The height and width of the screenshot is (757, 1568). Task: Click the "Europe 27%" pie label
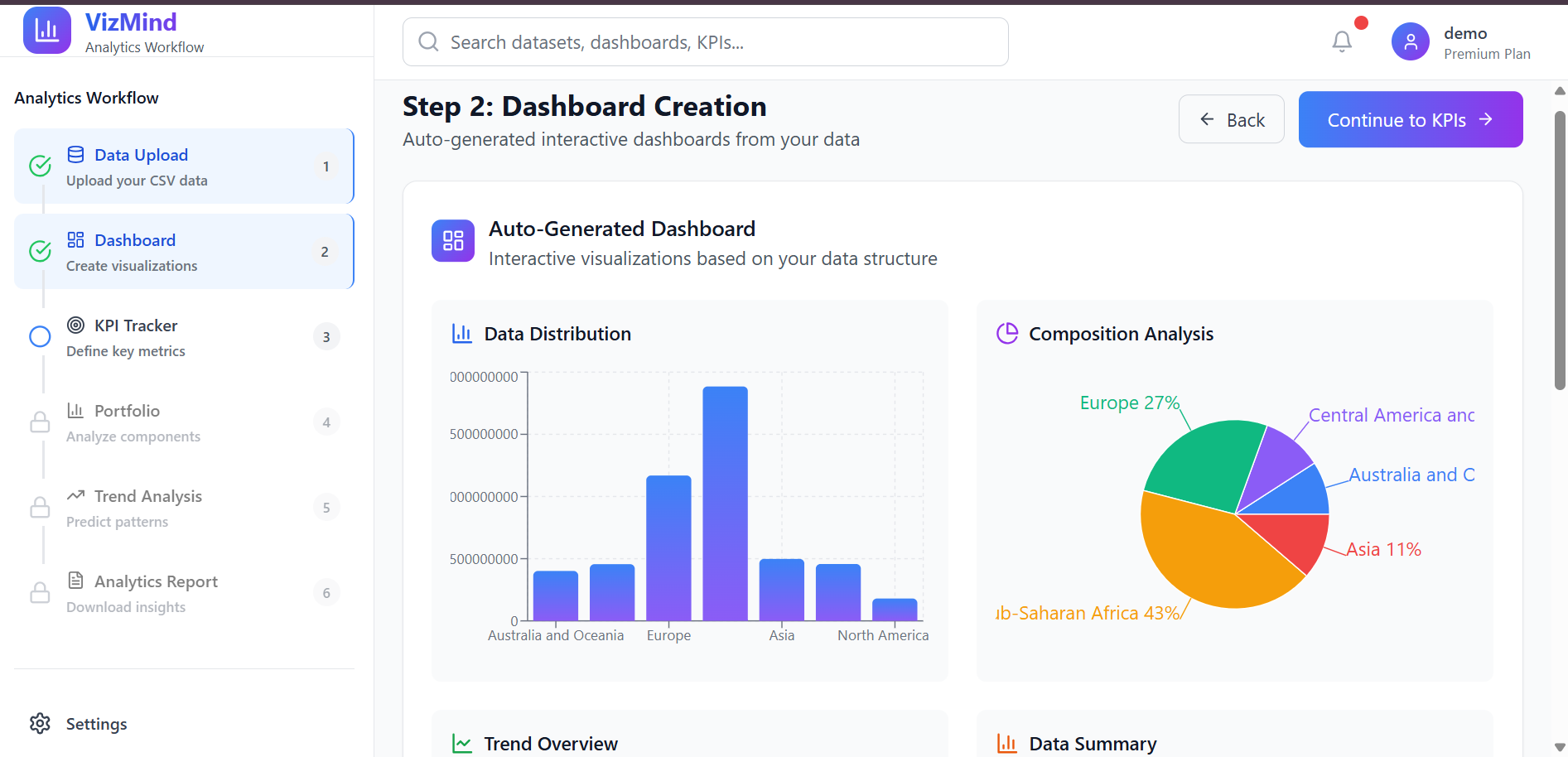point(1129,403)
